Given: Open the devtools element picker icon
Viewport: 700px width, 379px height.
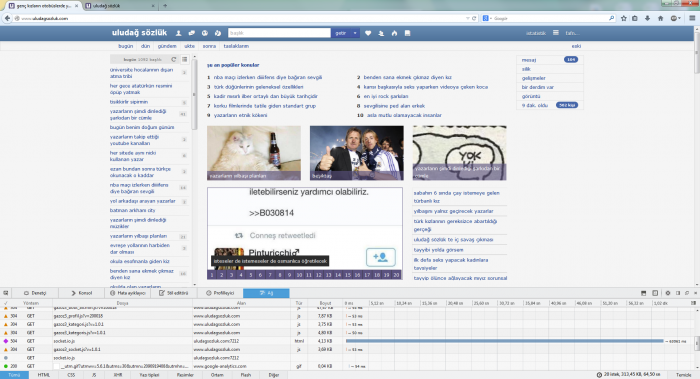Looking at the screenshot, I should click(x=6, y=293).
